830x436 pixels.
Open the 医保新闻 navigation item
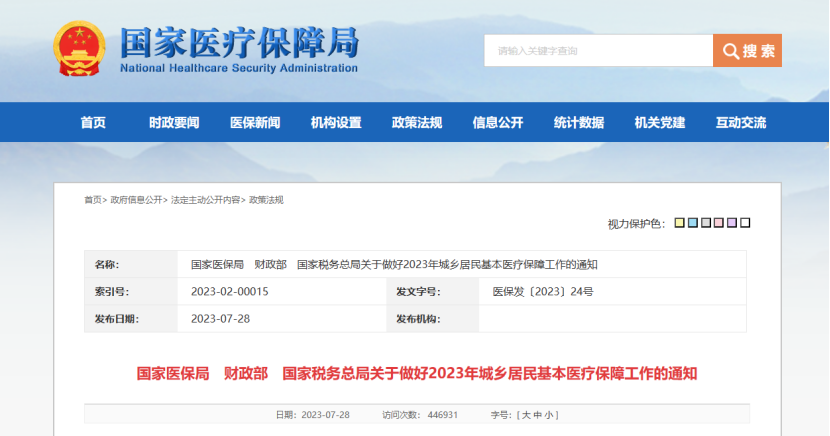pyautogui.click(x=255, y=123)
